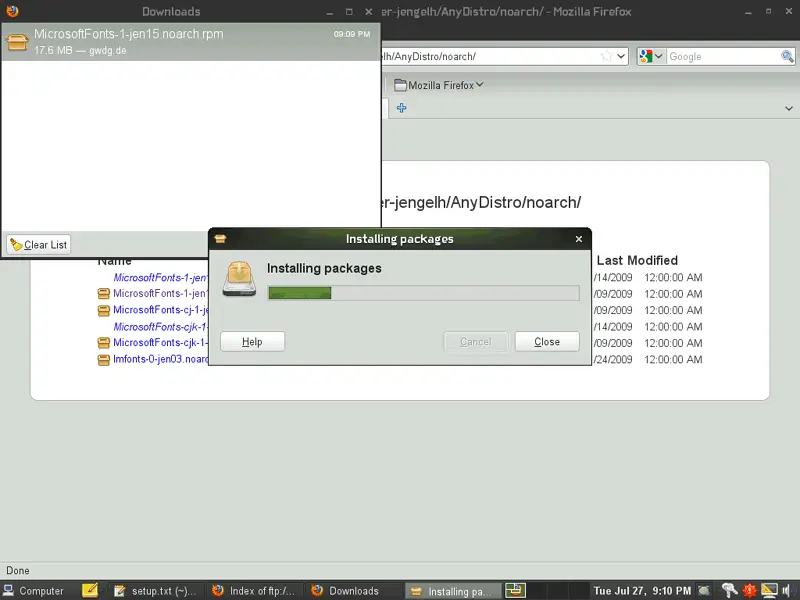Click the taskbar clock showing Tue Jul 27
This screenshot has height=600, width=800.
[x=642, y=591]
